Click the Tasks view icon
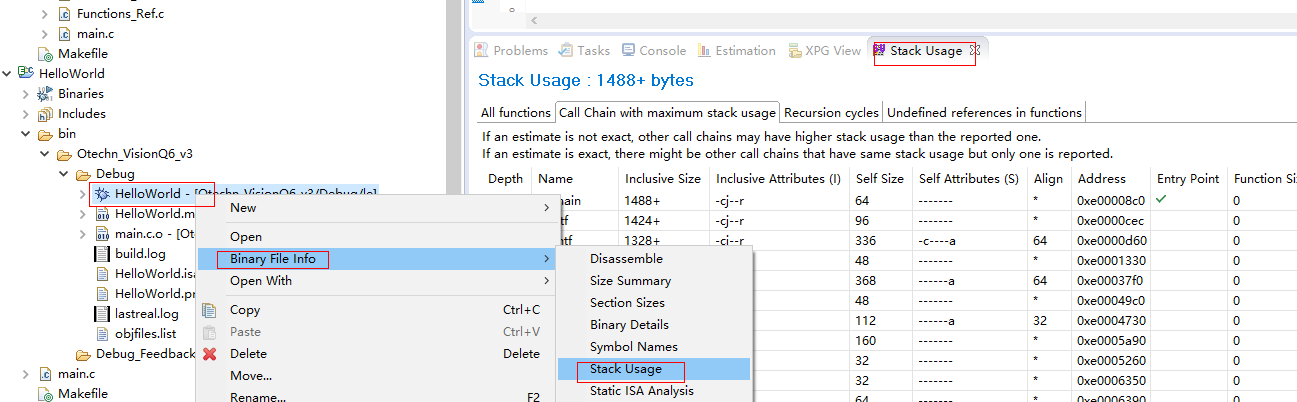1297x402 pixels. [566, 50]
